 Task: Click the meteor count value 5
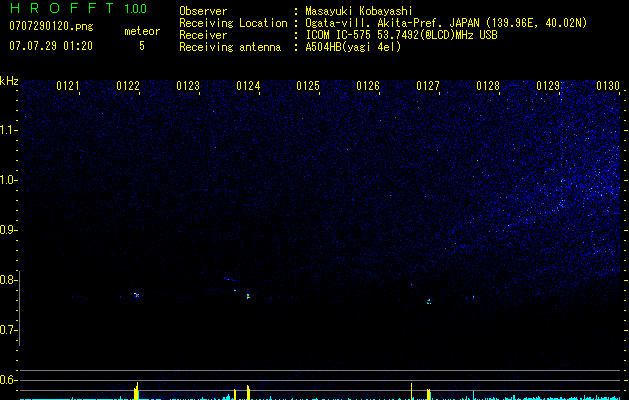pyautogui.click(x=142, y=46)
